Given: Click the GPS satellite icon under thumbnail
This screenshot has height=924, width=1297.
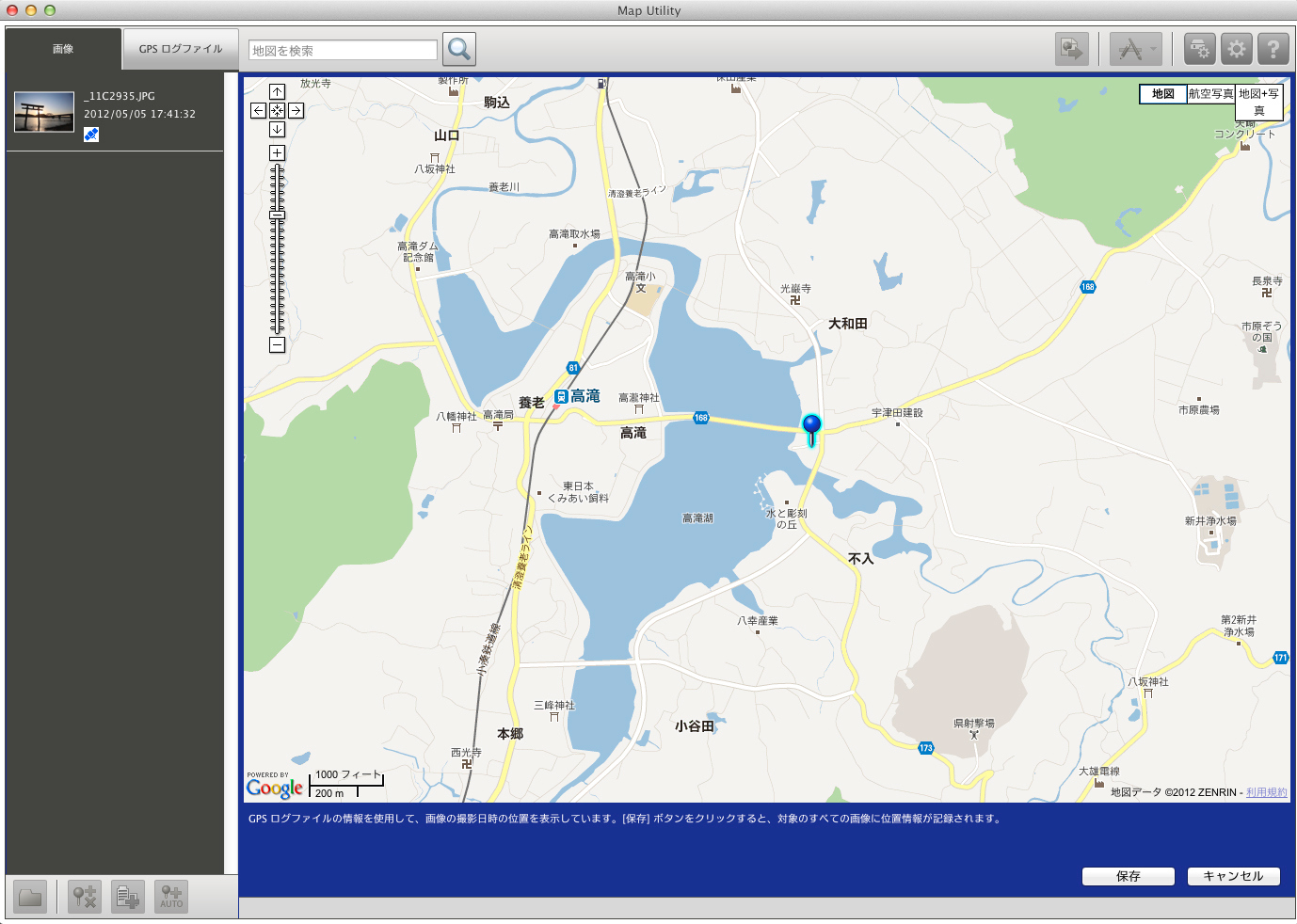Looking at the screenshot, I should click(91, 135).
